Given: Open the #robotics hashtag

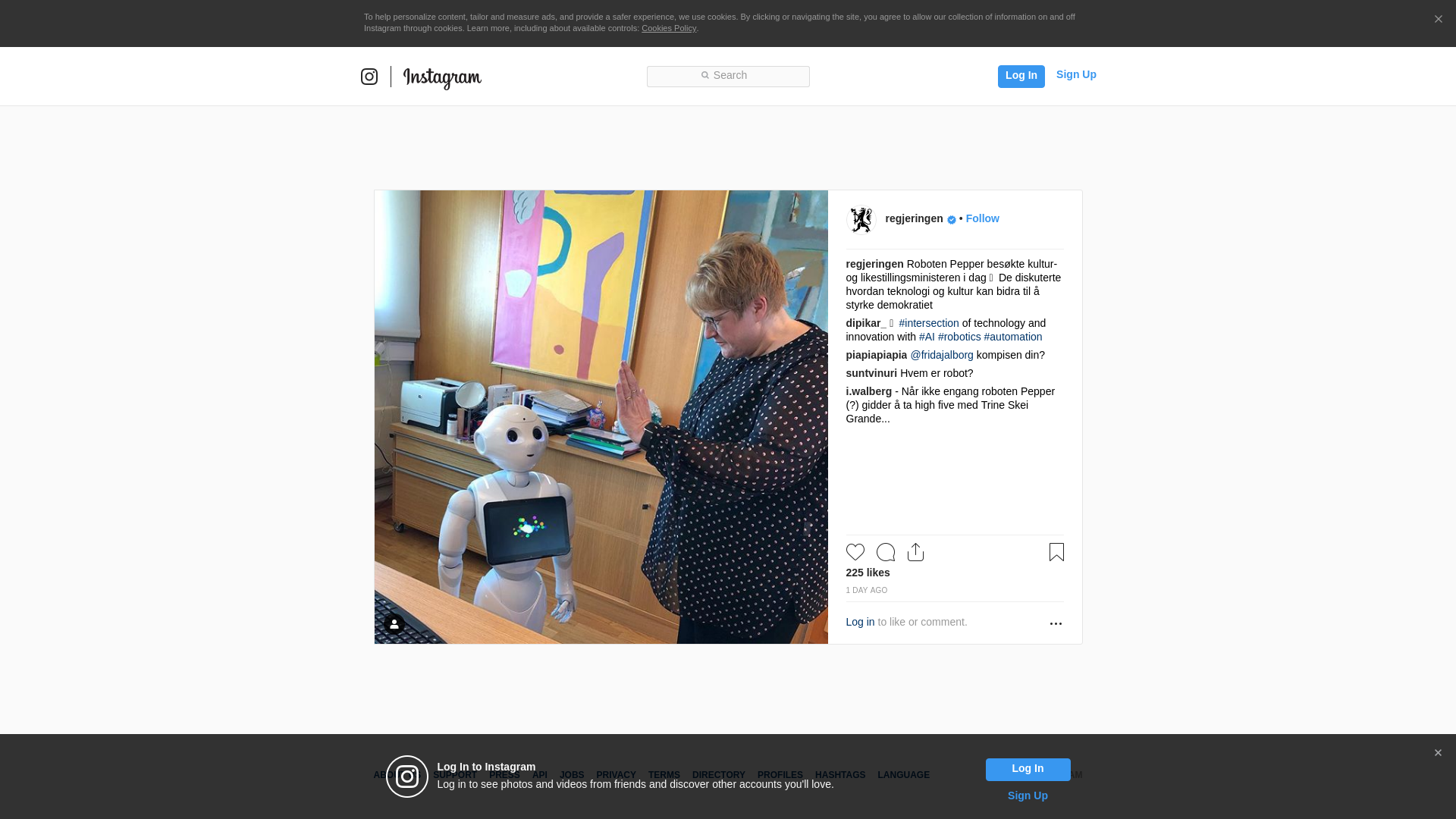Looking at the screenshot, I should coord(959,337).
